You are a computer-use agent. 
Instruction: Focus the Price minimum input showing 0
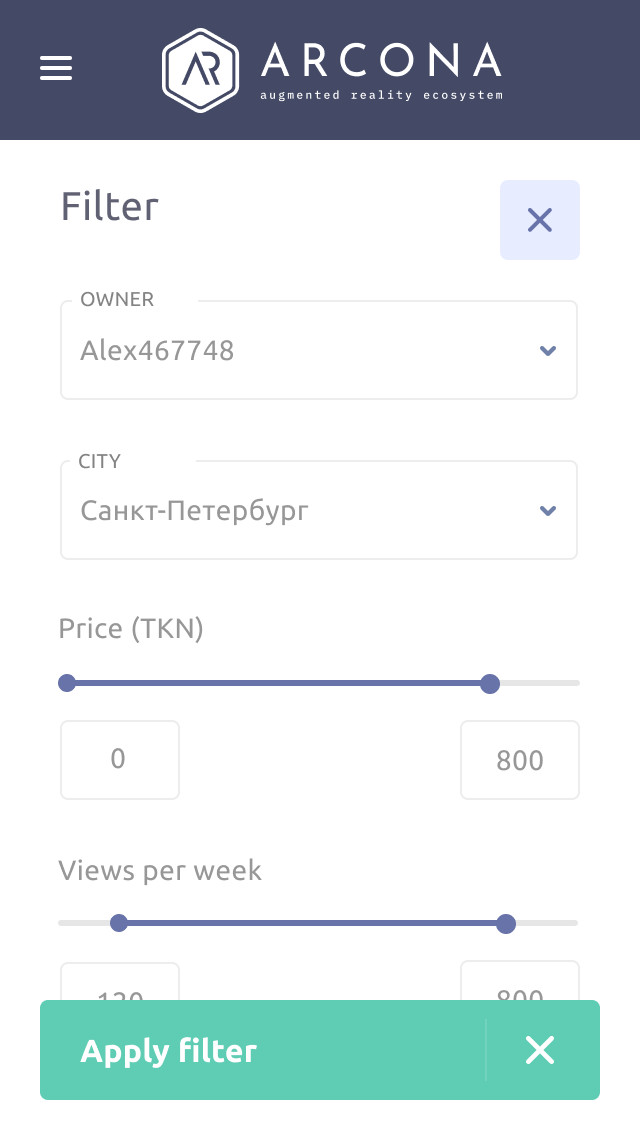click(119, 760)
